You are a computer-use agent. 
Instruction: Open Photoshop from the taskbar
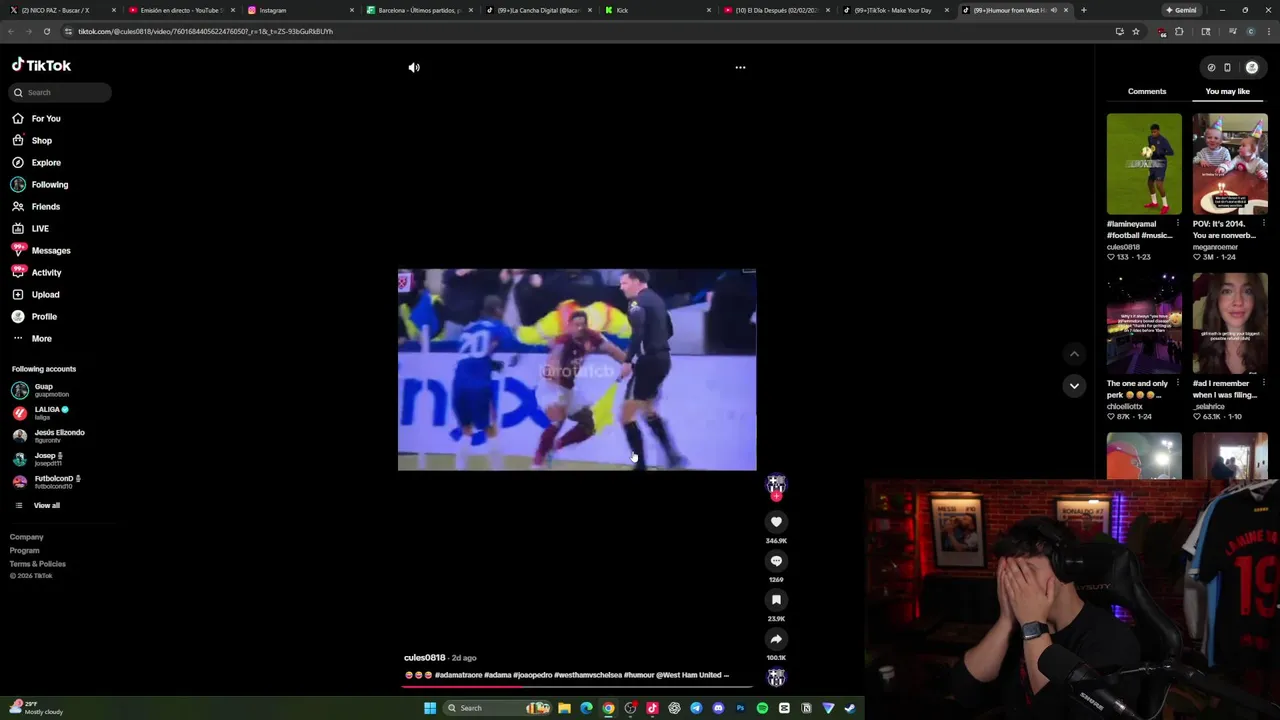pyautogui.click(x=740, y=708)
